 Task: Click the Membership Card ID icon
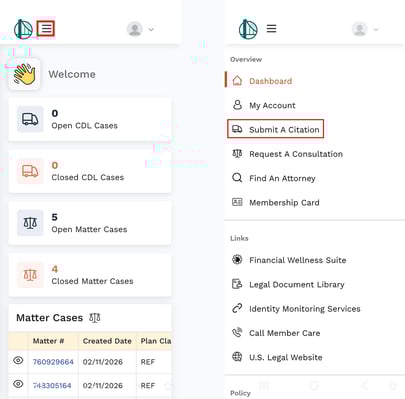[237, 202]
